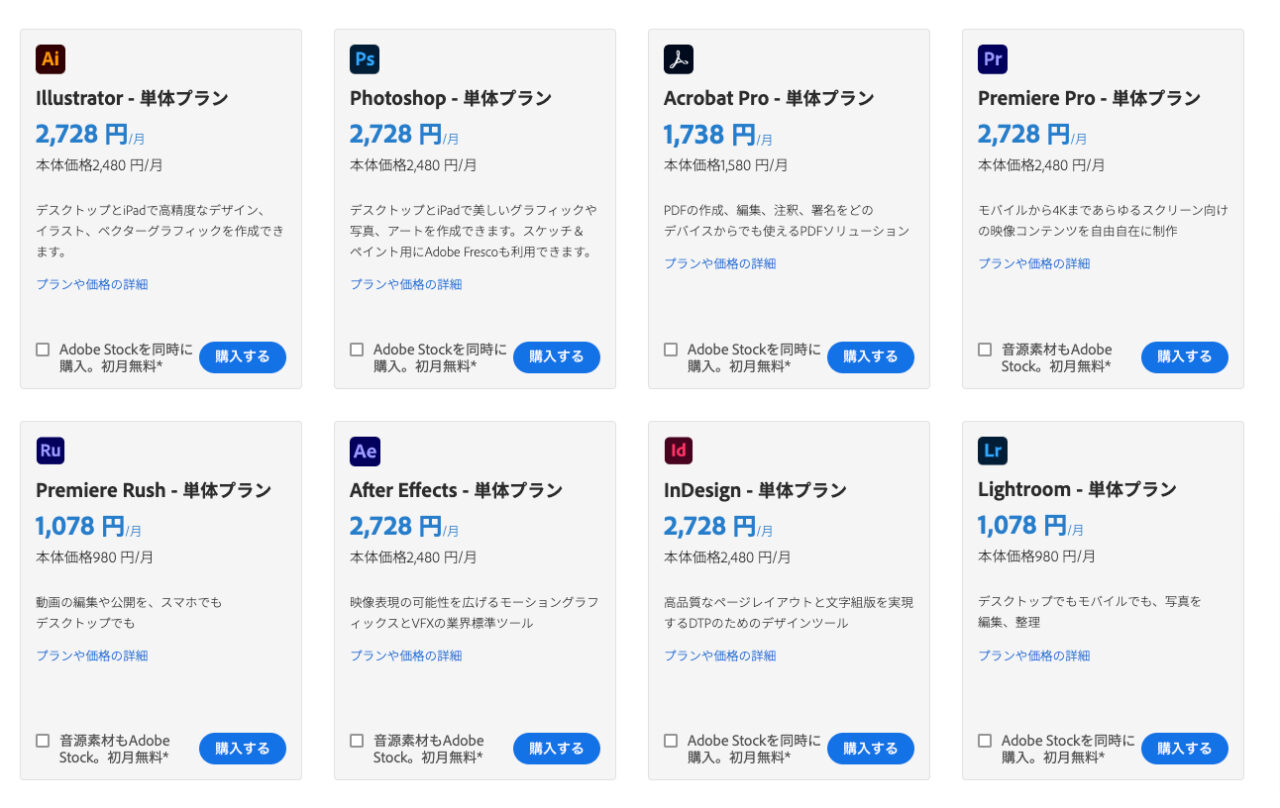The width and height of the screenshot is (1280, 808).
Task: View plan details link under Premiere Rush
Action: pos(90,655)
